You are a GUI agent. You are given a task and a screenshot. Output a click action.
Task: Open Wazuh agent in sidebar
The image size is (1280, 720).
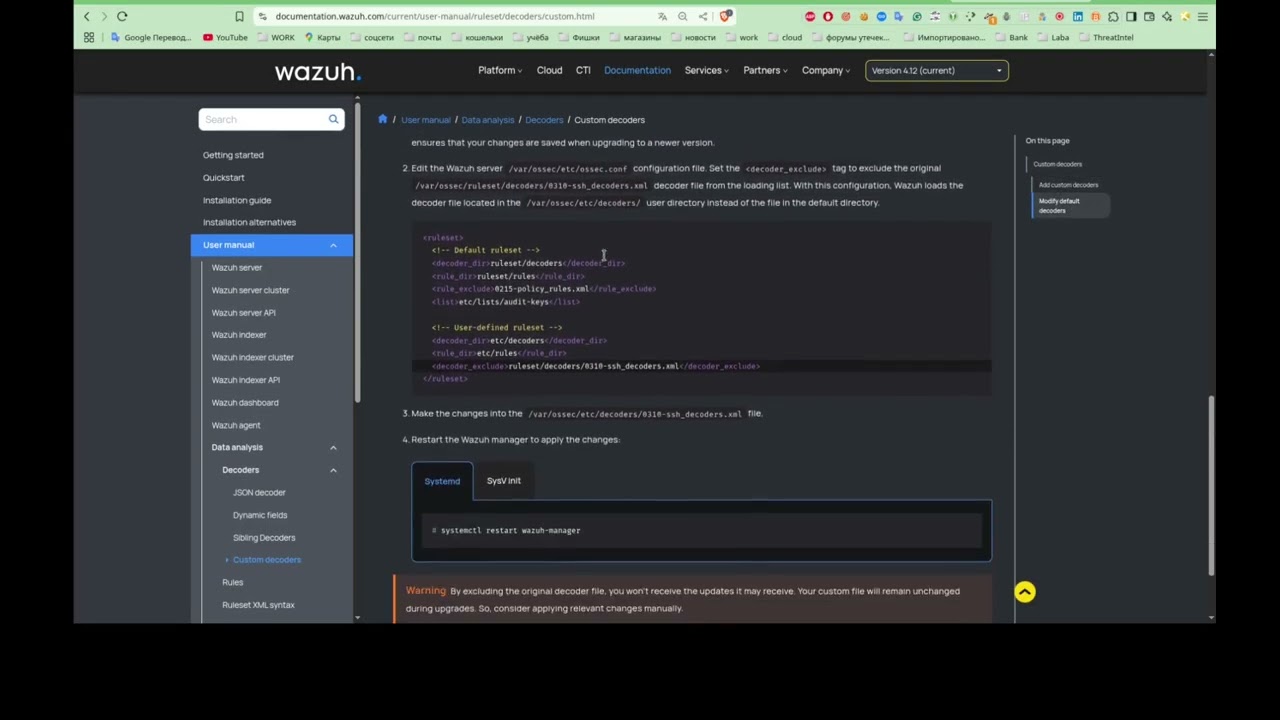click(x=236, y=425)
